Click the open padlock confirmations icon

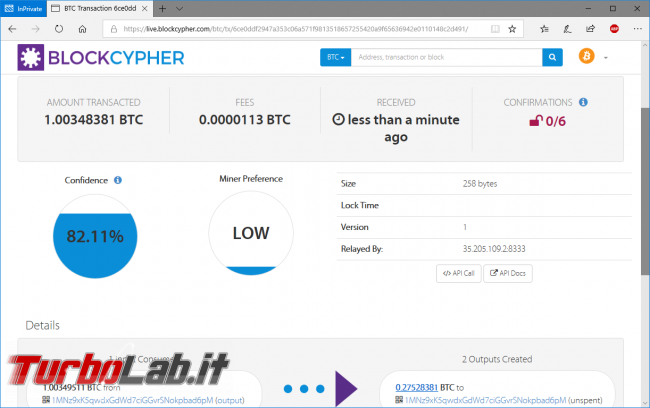pos(536,121)
